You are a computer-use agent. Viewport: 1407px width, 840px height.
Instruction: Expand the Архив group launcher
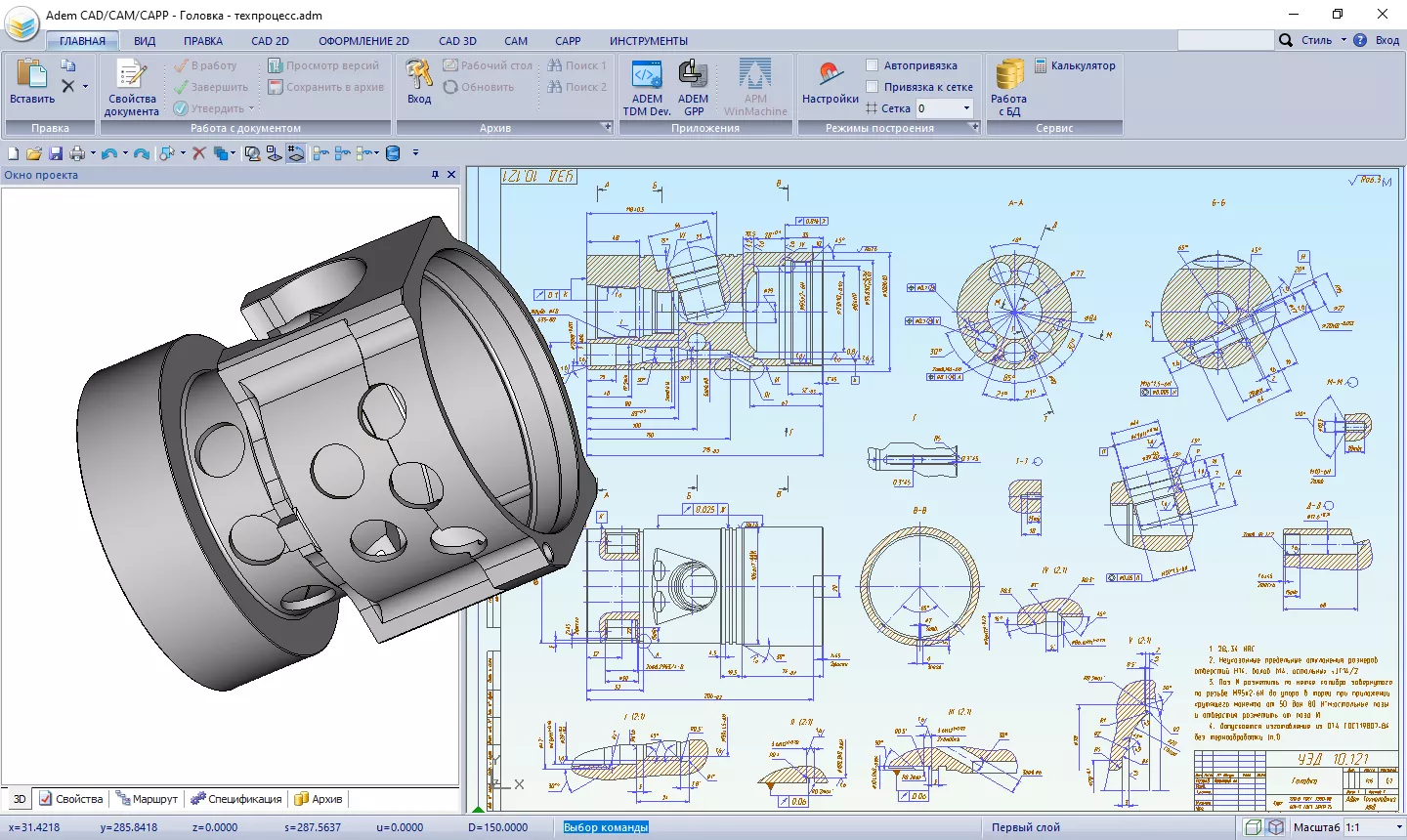[x=607, y=127]
